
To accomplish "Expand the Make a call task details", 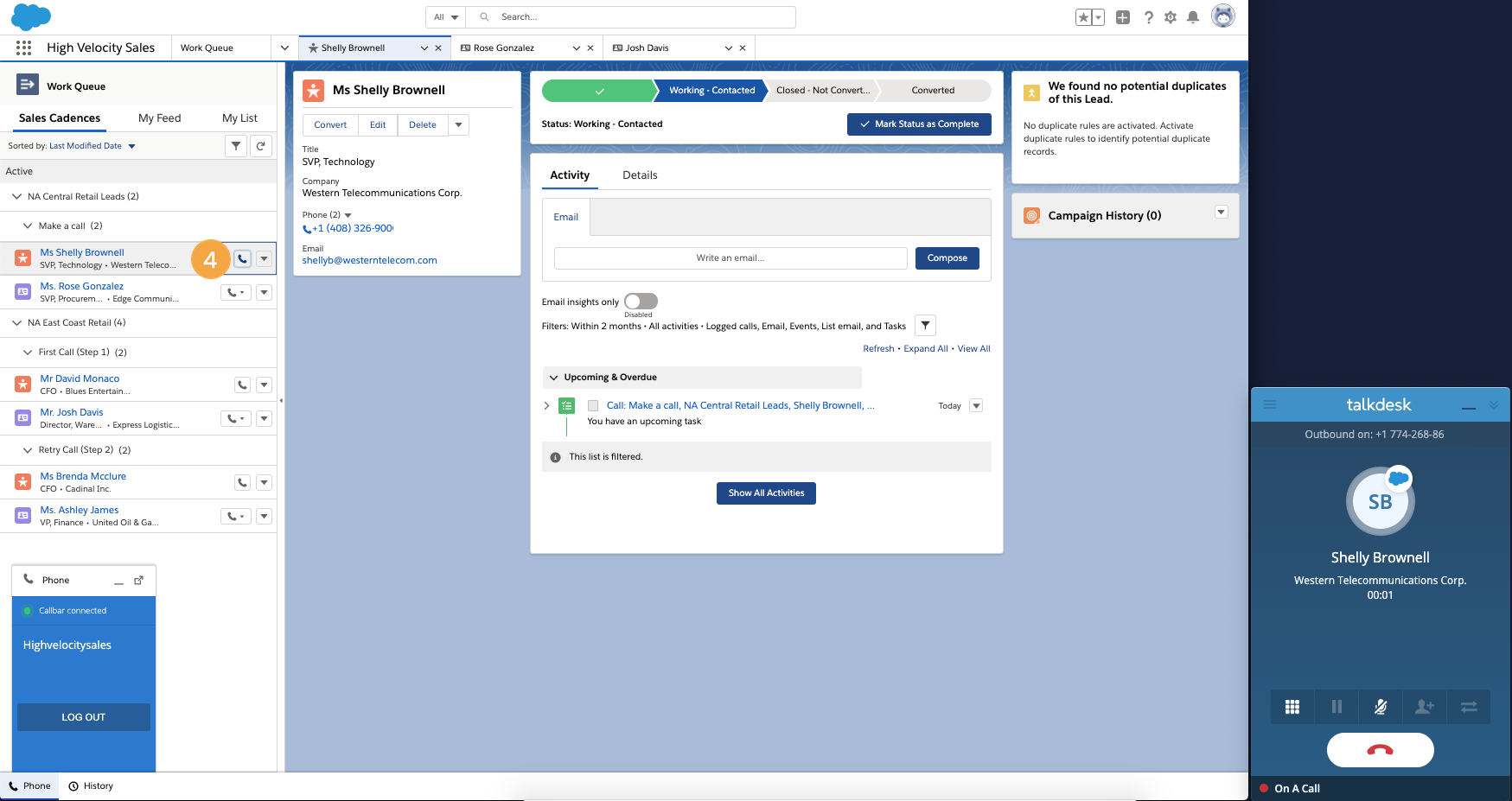I will 546,405.
